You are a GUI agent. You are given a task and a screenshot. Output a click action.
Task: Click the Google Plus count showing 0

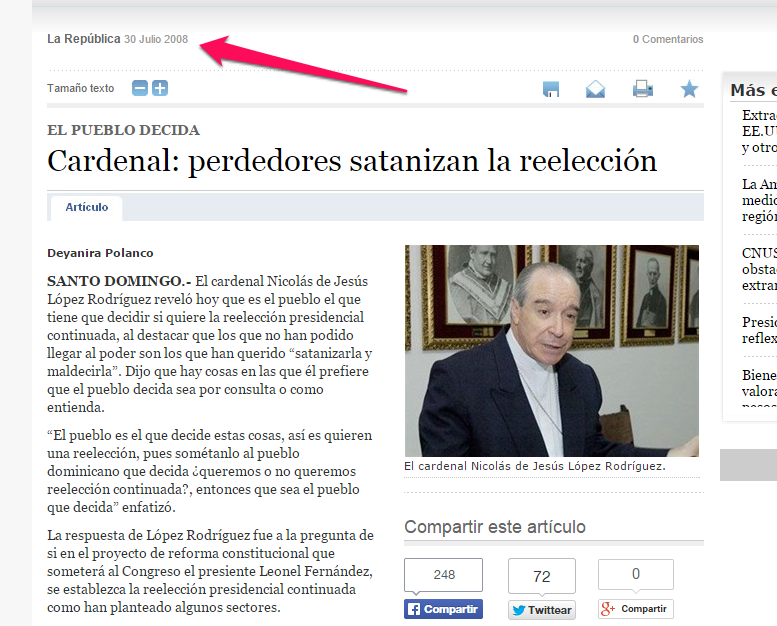click(636, 574)
